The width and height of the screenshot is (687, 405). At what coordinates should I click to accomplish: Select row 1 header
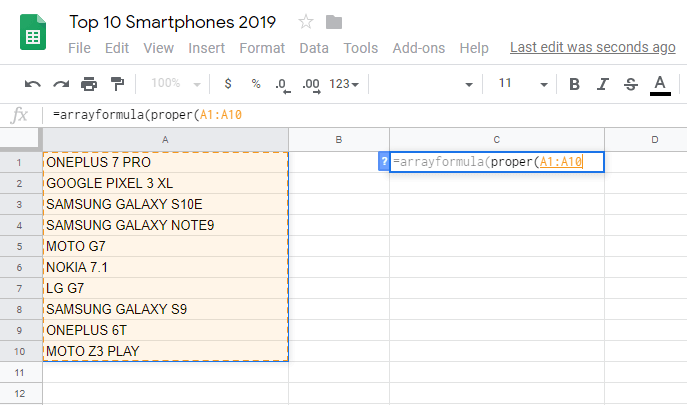coord(21,162)
